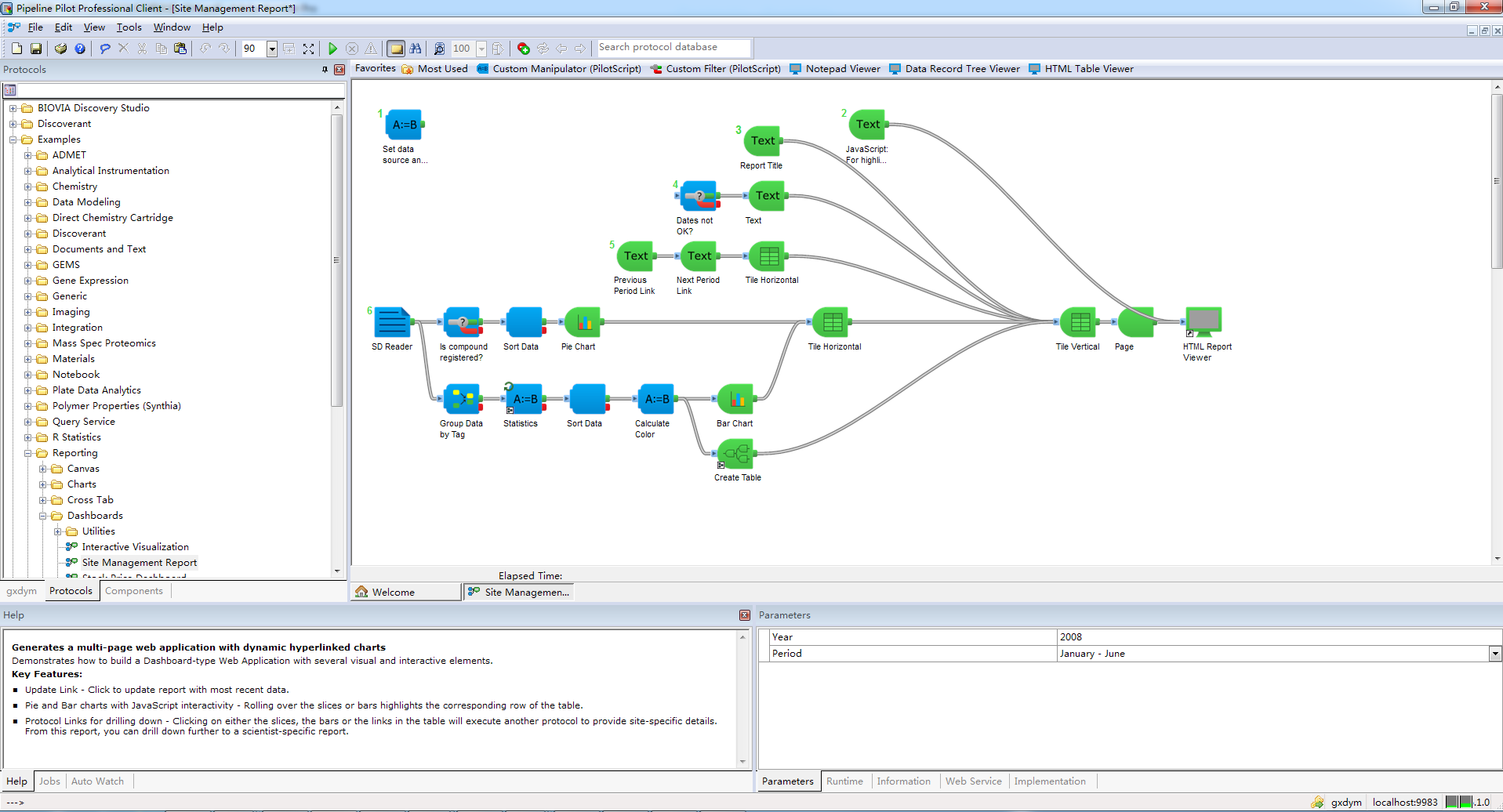Select the Bar Chart component
The height and width of the screenshot is (812, 1503).
point(736,398)
